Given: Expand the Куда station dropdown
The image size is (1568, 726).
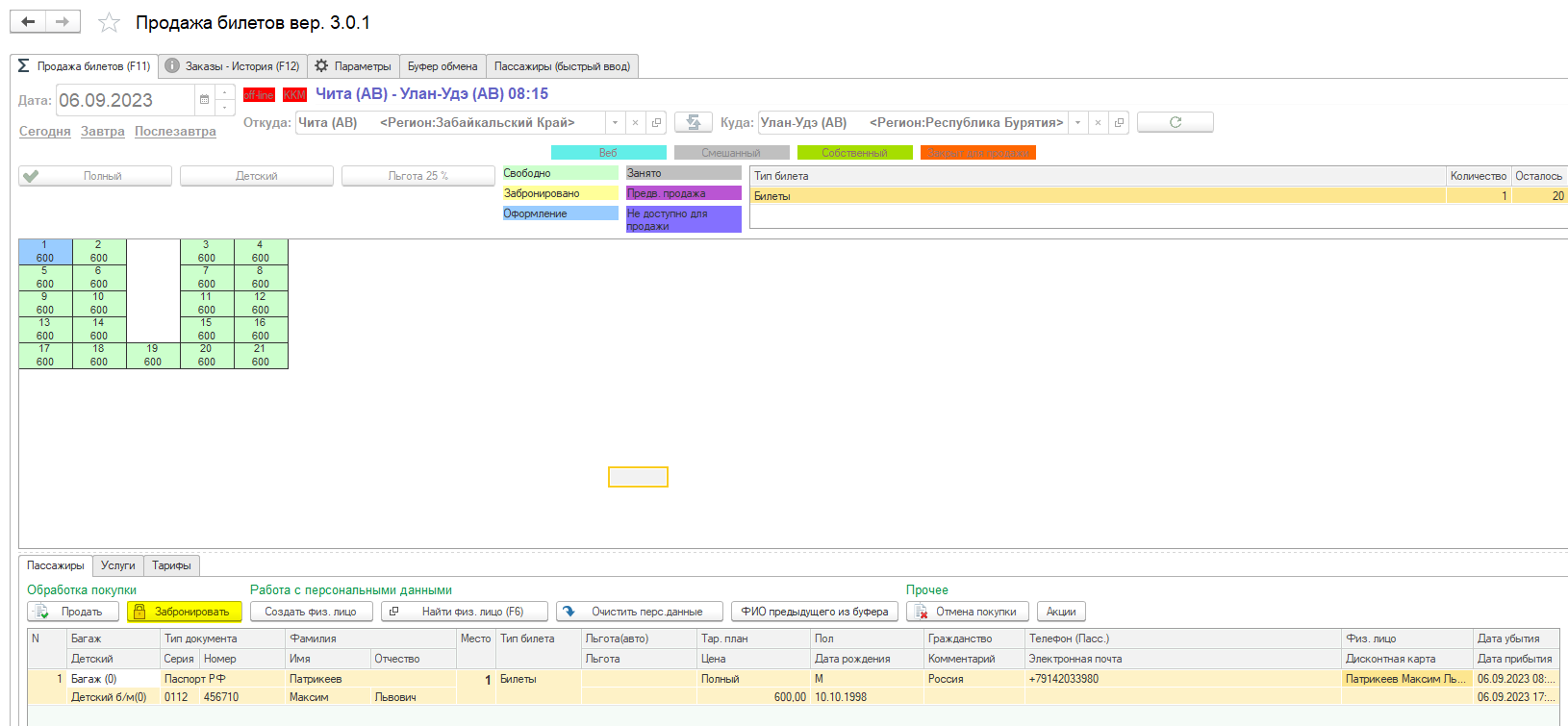Looking at the screenshot, I should pos(1077,123).
